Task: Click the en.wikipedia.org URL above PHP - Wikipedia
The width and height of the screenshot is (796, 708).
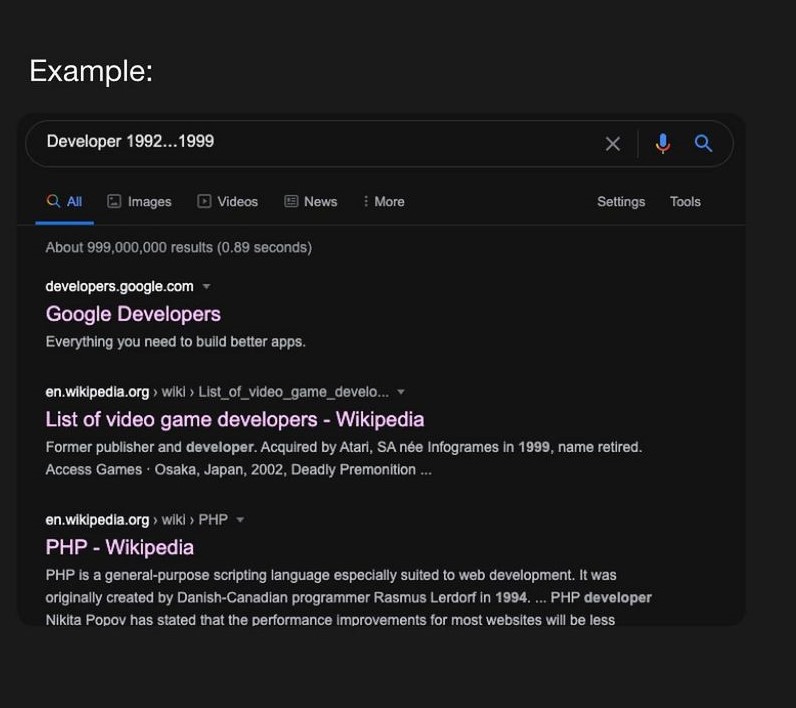Action: [x=97, y=520]
